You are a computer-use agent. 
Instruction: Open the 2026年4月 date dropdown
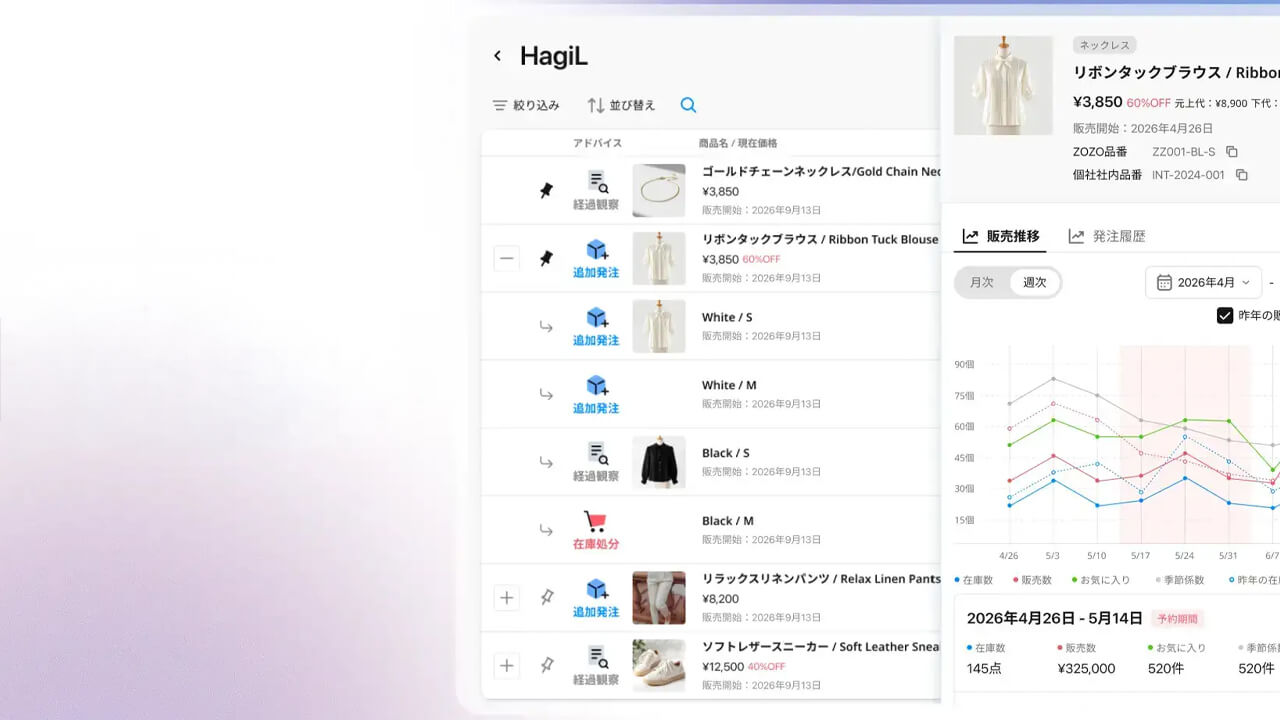click(1204, 283)
